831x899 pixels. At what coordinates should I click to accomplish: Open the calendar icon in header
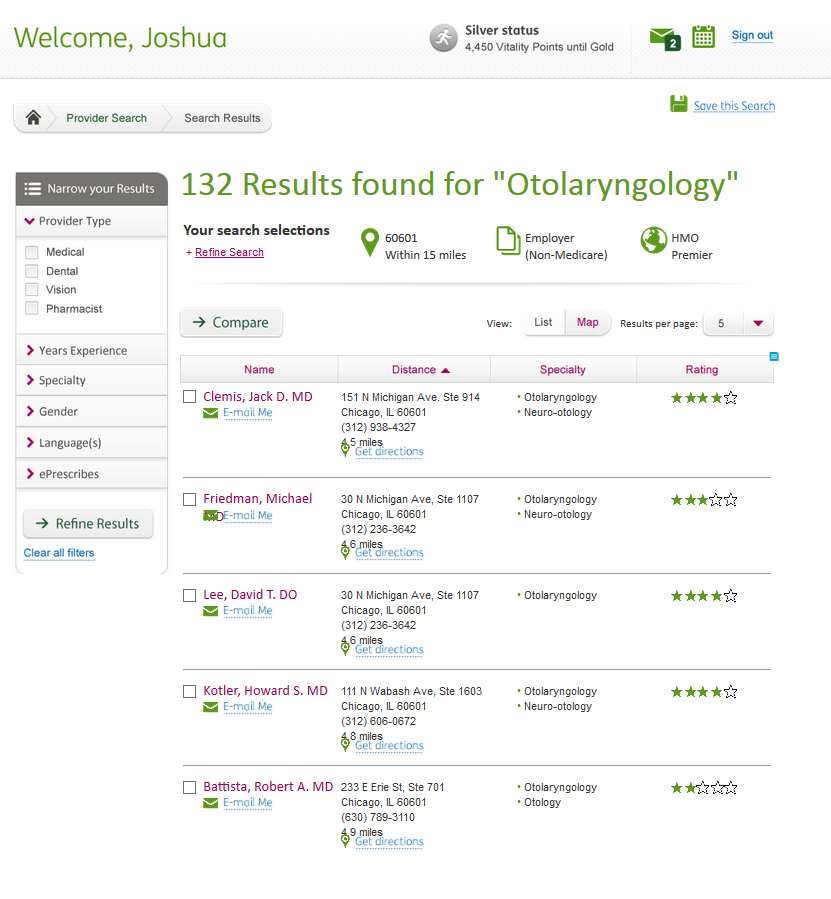click(703, 37)
